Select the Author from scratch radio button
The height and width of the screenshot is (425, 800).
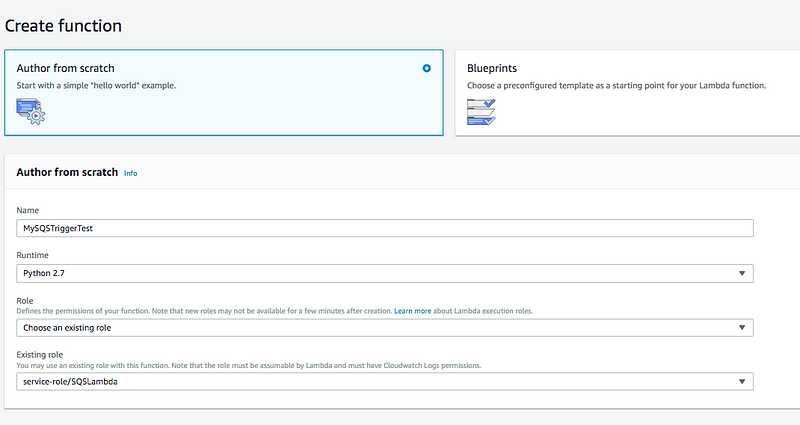(x=427, y=68)
